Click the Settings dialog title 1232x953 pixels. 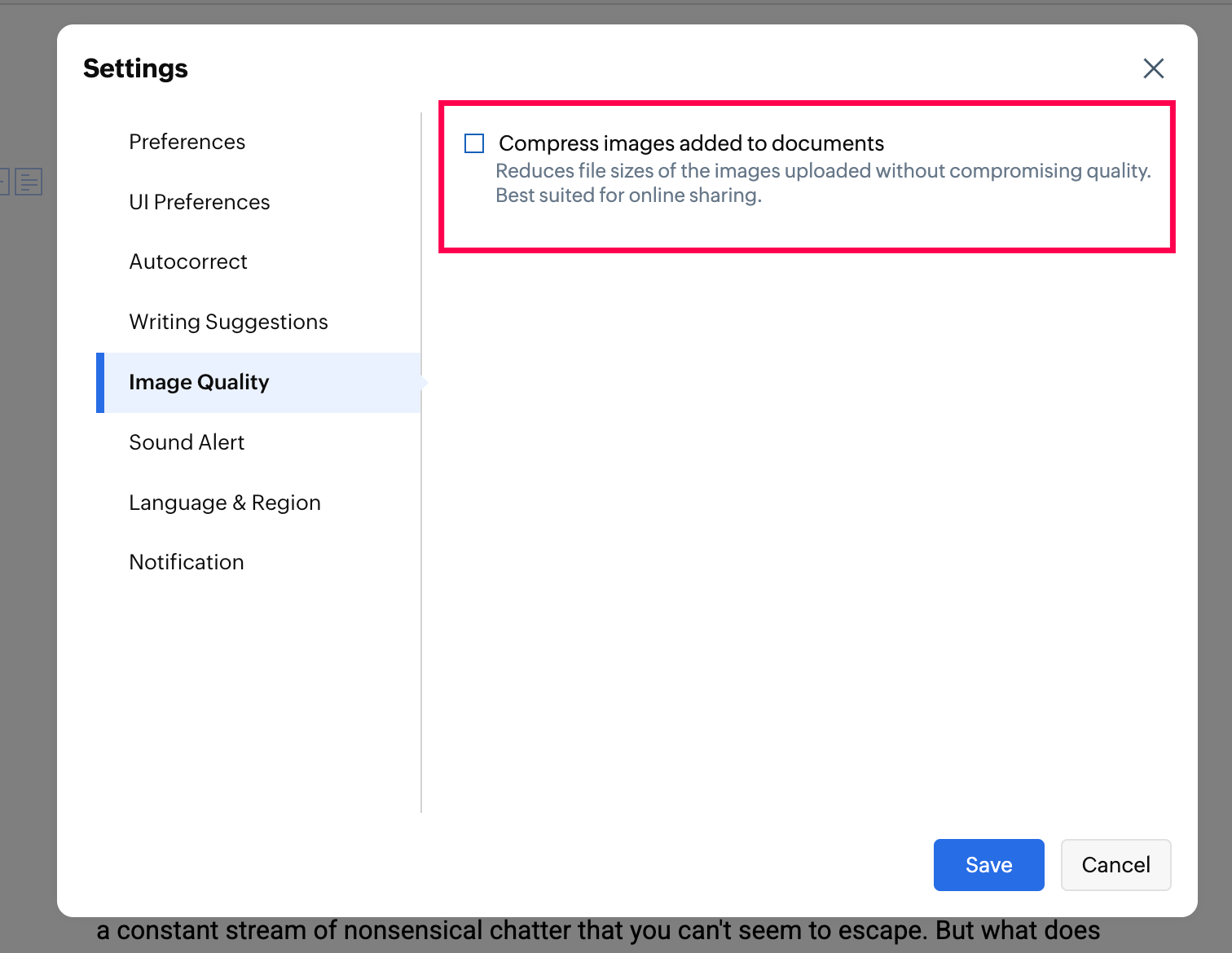(135, 68)
